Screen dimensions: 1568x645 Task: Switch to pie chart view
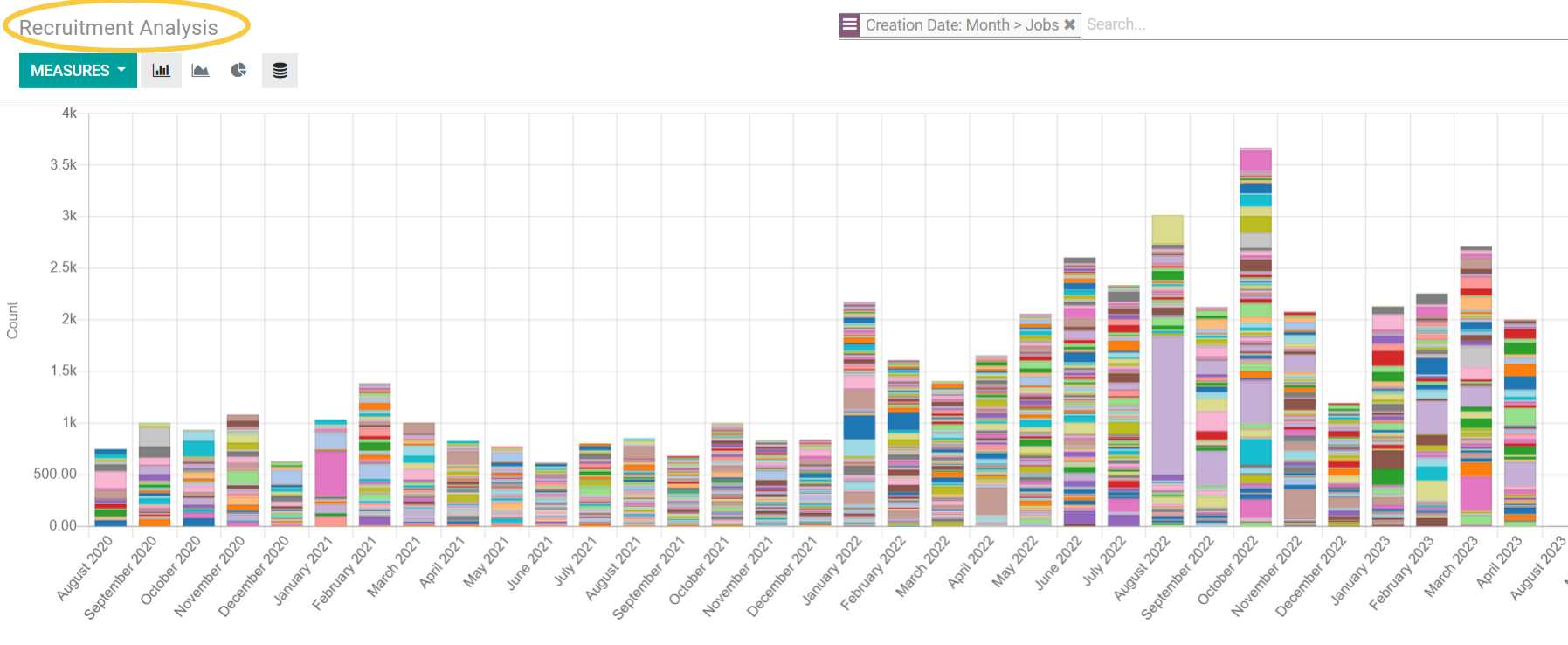pos(238,71)
